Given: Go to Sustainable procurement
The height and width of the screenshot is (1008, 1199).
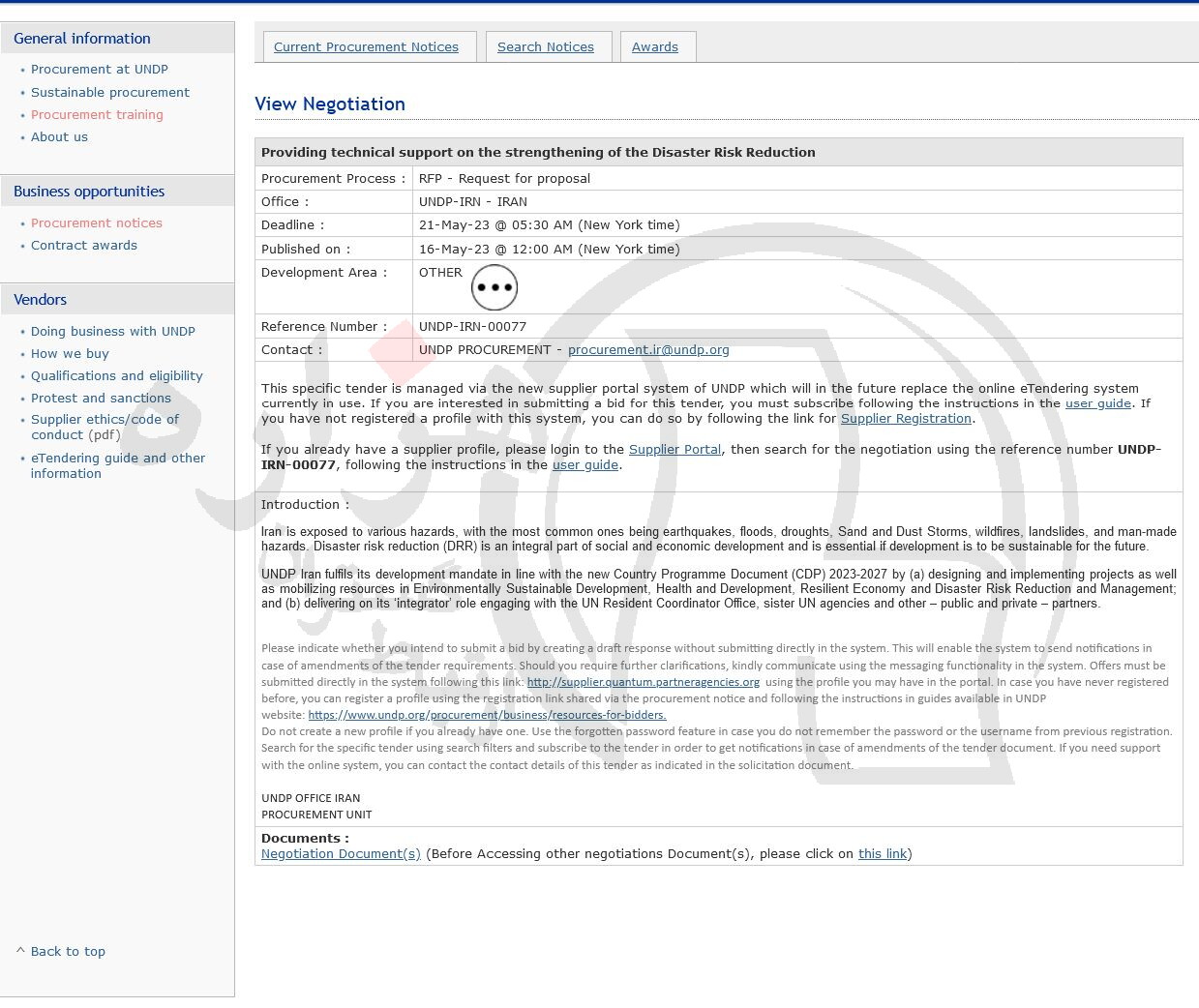Looking at the screenshot, I should pos(109,93).
